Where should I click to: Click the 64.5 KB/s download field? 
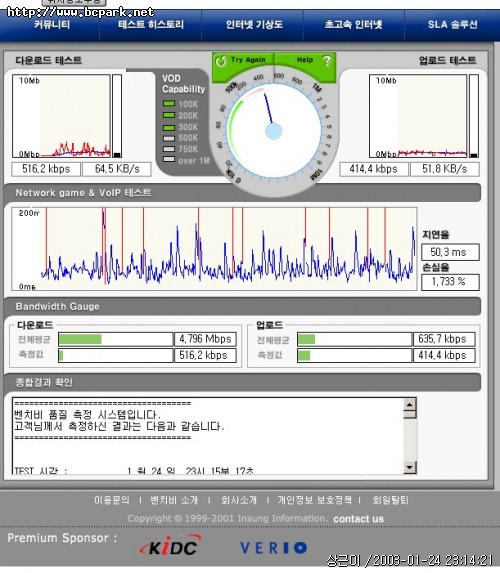(x=117, y=169)
